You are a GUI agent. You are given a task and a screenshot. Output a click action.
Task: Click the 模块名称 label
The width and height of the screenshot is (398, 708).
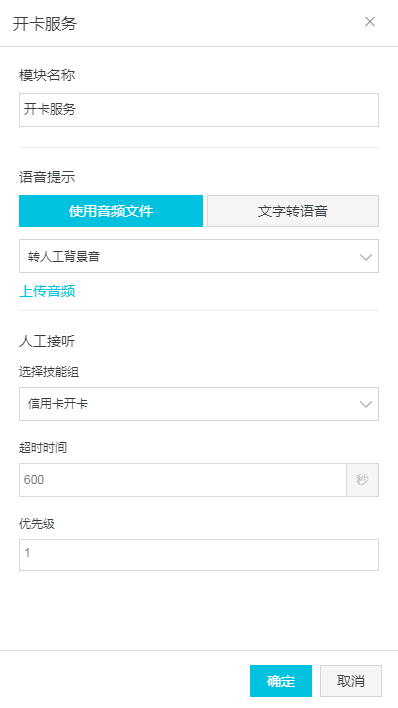pos(47,75)
